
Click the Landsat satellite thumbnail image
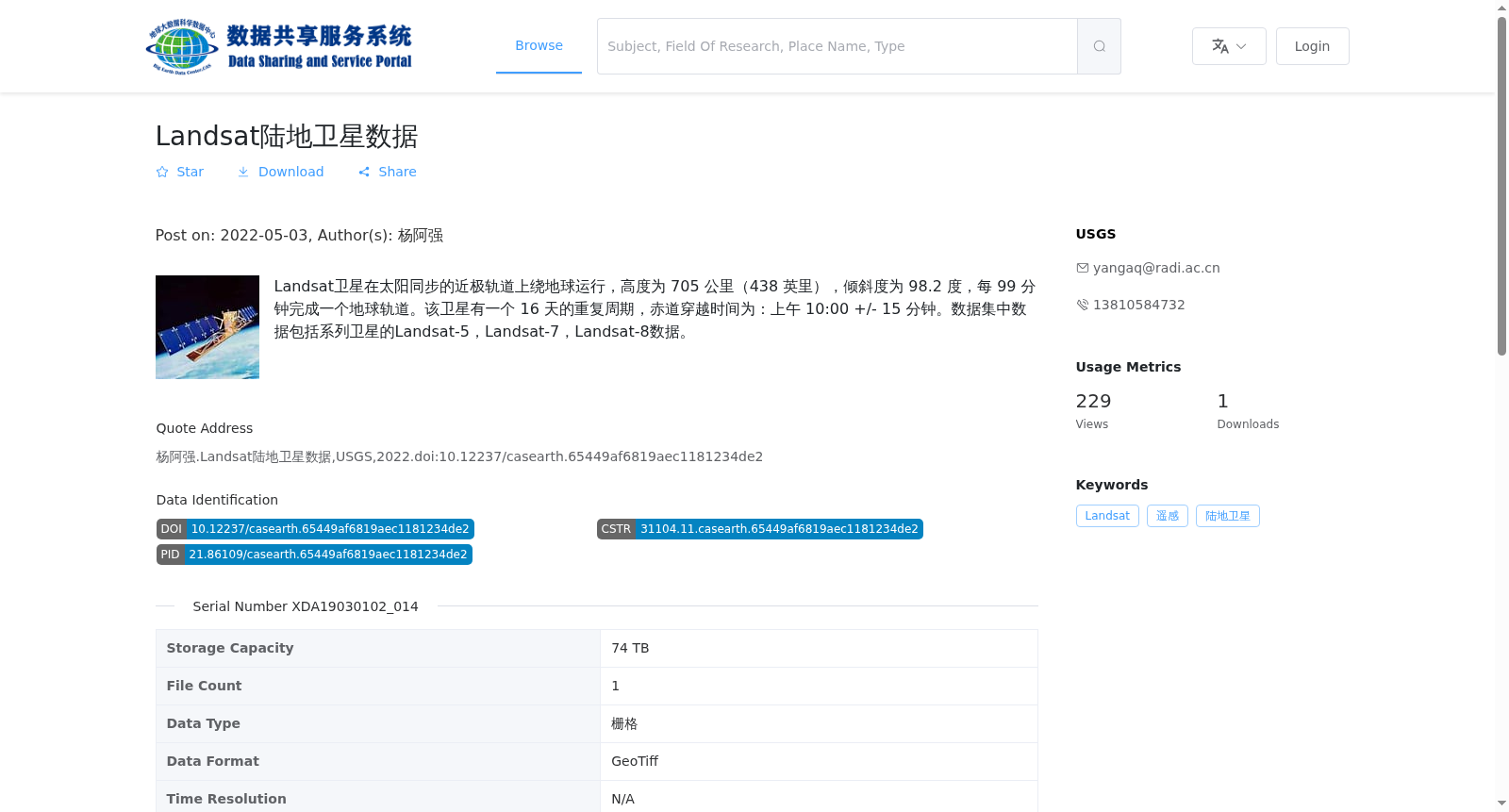[x=207, y=327]
